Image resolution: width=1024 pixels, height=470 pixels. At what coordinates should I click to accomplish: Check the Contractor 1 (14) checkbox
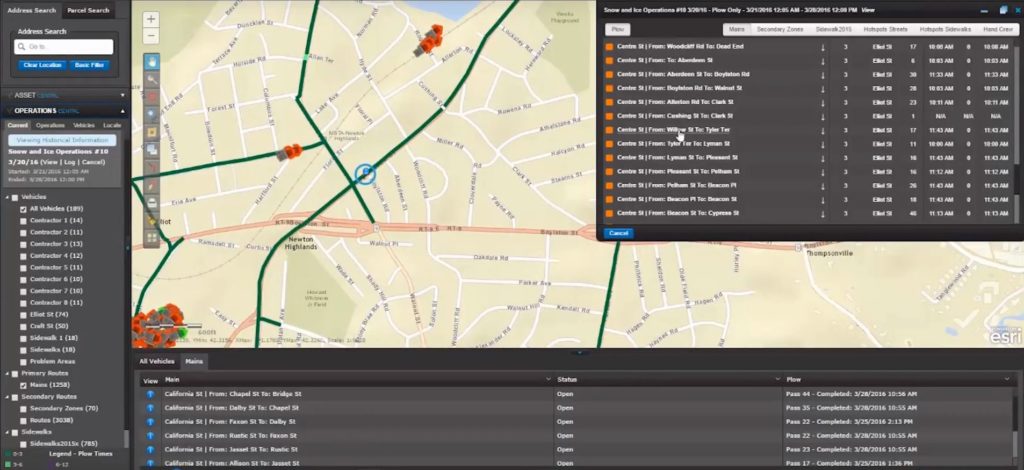pos(25,220)
